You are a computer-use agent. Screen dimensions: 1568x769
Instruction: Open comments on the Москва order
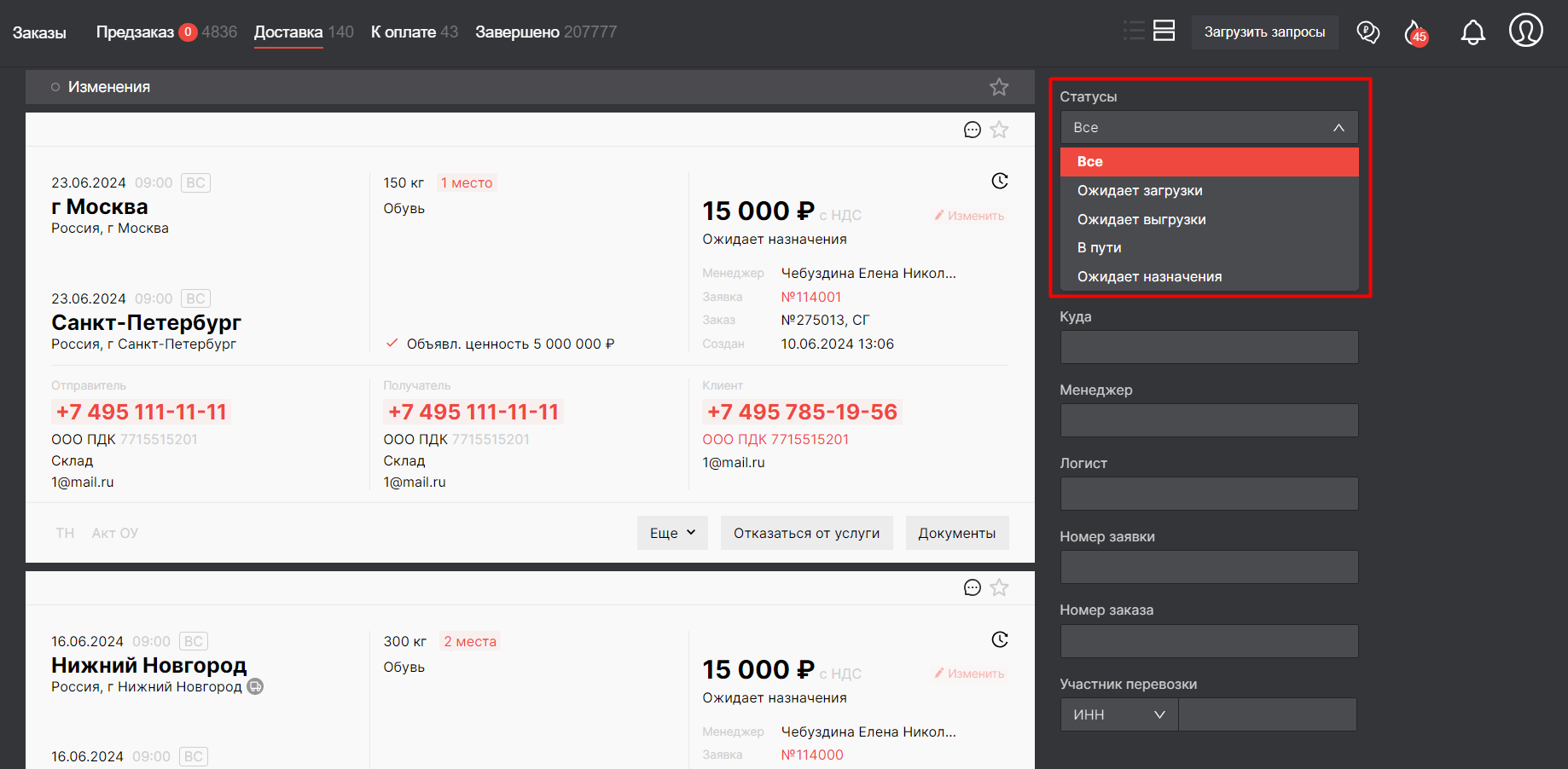point(973,130)
